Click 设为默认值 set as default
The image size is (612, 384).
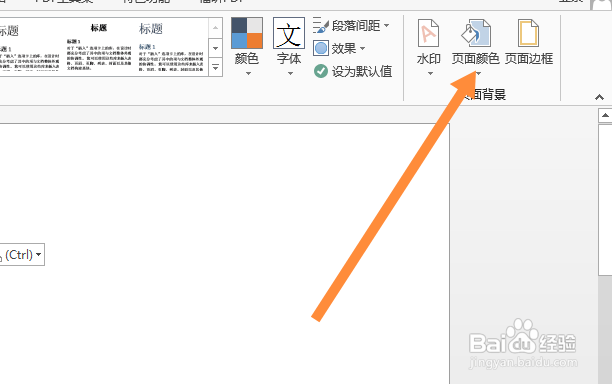[352, 71]
